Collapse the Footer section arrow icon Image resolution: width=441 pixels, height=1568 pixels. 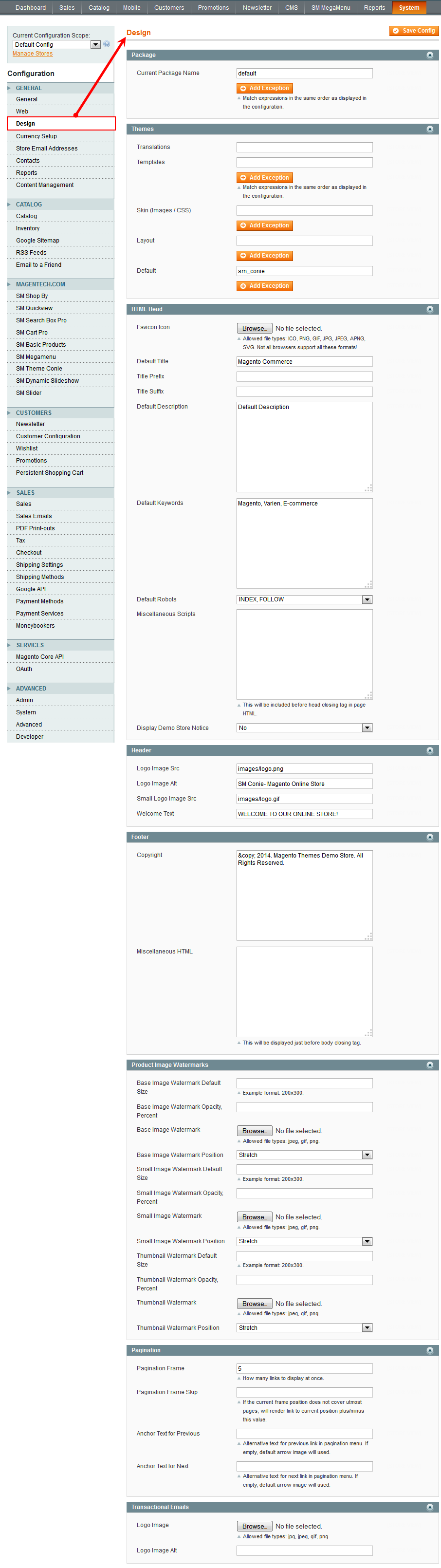point(429,837)
